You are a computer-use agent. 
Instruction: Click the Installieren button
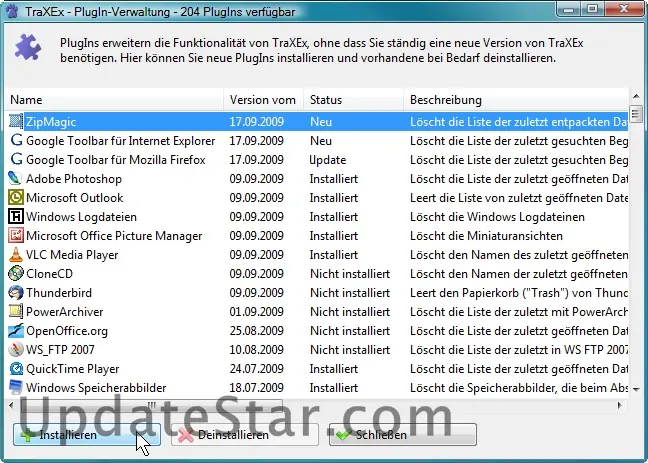coord(87,434)
